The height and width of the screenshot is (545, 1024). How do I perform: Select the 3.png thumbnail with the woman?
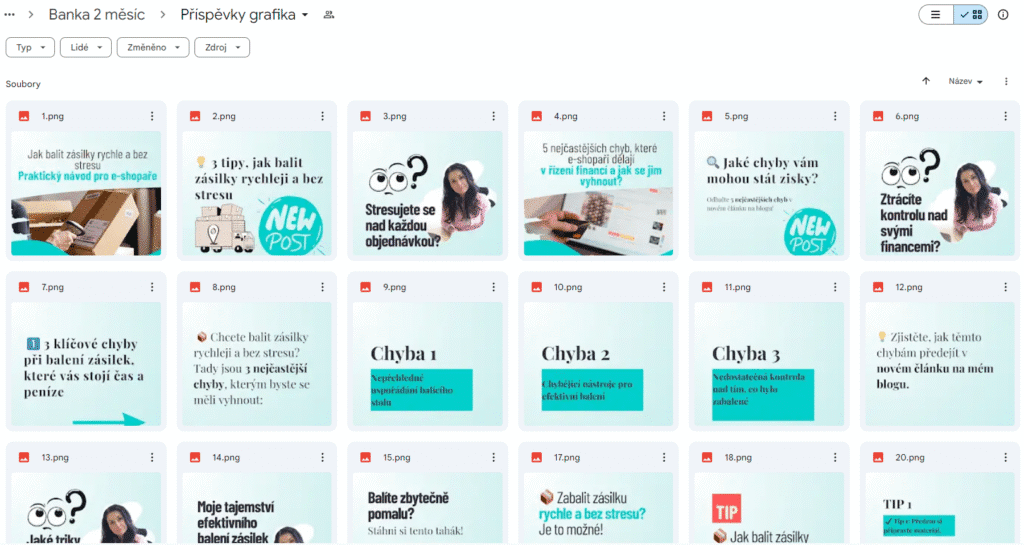(428, 193)
